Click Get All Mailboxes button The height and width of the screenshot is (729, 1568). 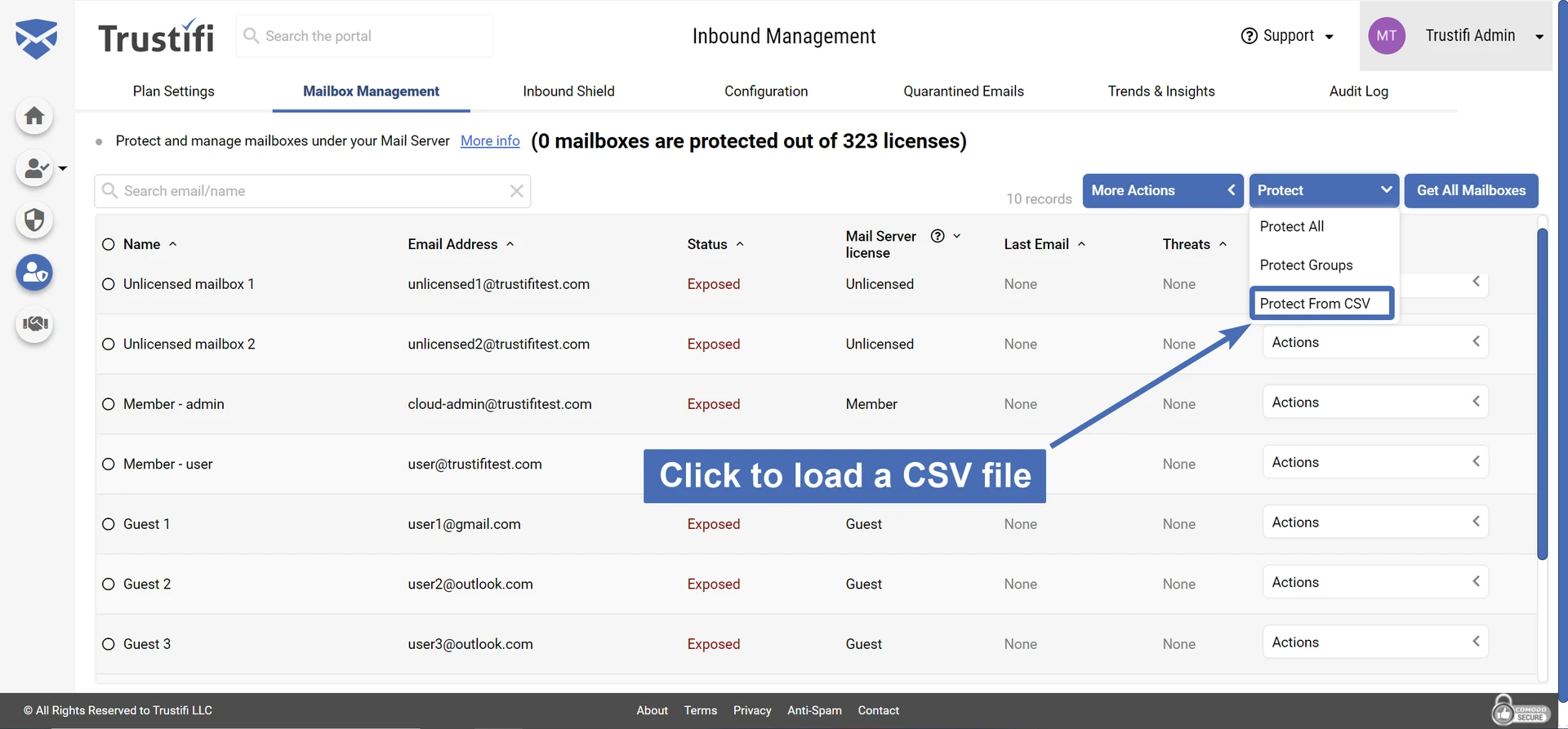(x=1471, y=190)
